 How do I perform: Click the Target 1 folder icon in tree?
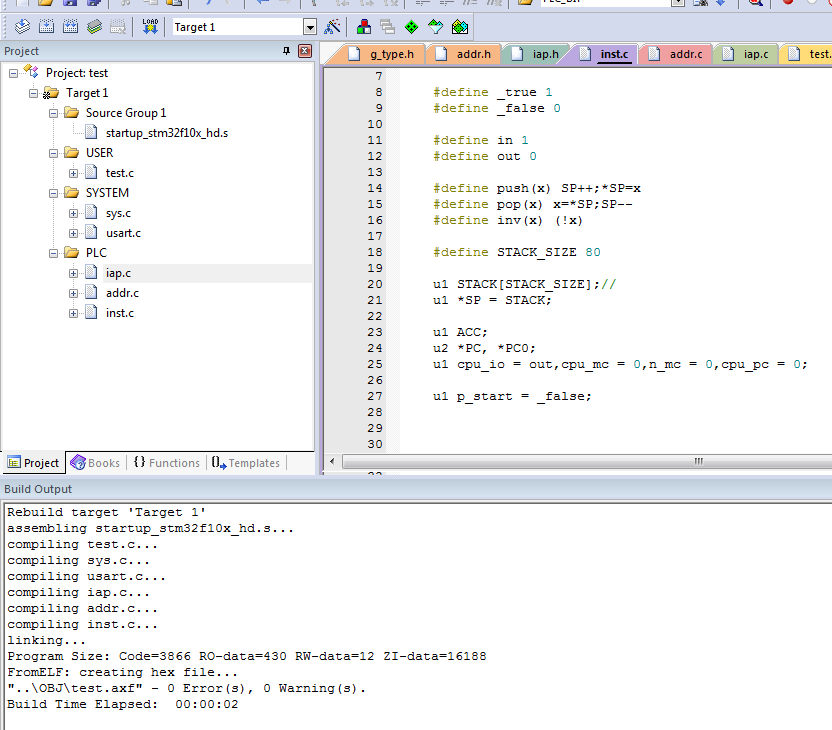point(51,93)
